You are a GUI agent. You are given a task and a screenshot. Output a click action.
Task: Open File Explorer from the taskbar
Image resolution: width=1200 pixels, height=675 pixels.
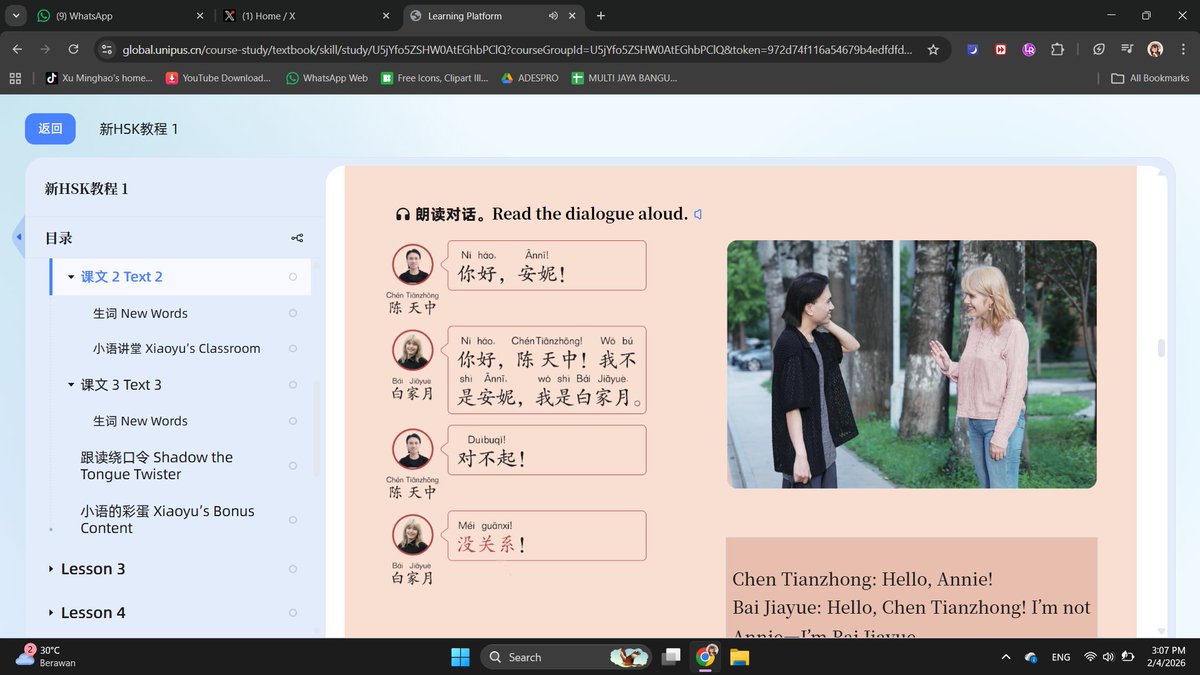[739, 657]
